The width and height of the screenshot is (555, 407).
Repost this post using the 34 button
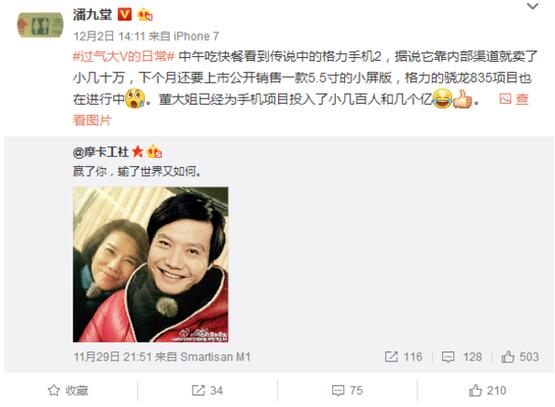point(207,390)
